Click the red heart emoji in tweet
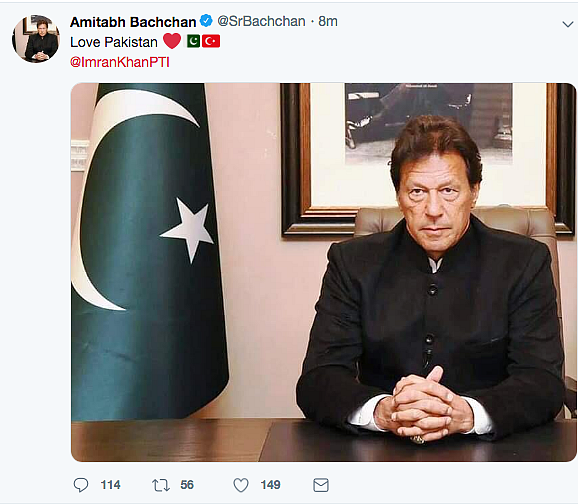Viewport: 578px width, 504px height. point(172,41)
